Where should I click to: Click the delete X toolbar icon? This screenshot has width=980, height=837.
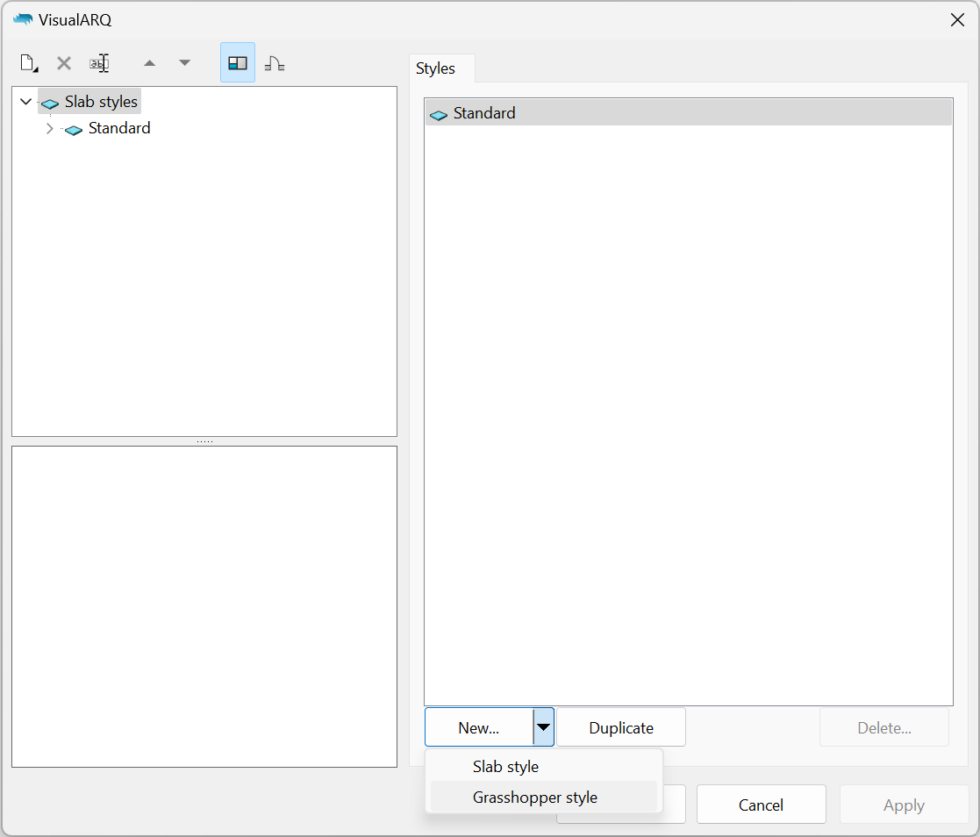pos(64,63)
